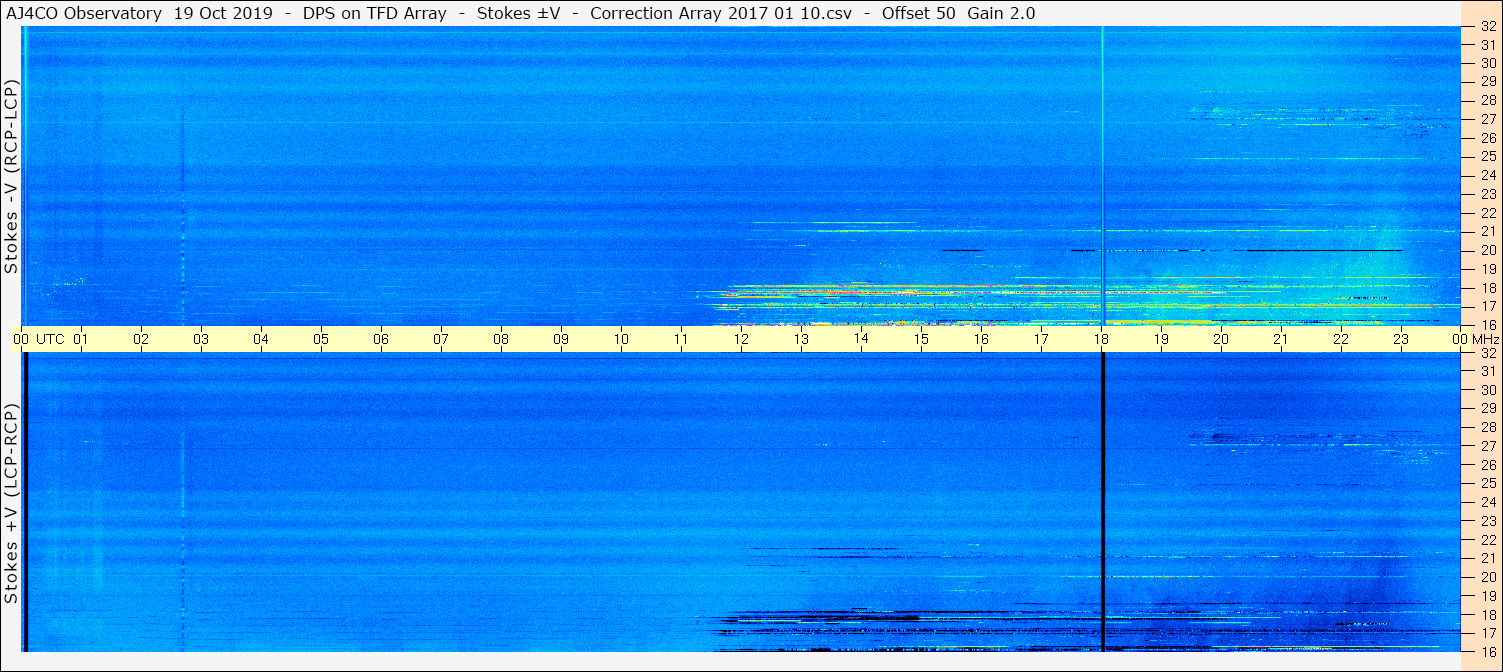1503x672 pixels.
Task: Click the Stokes -V (RCP-LCP) axis label
Action: point(12,177)
